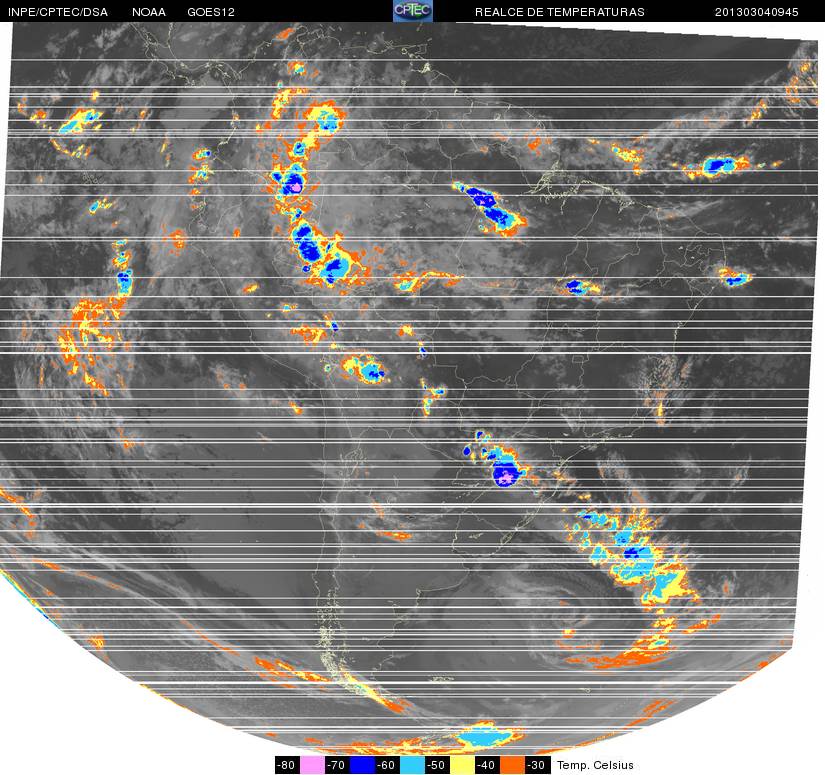Image resolution: width=825 pixels, height=775 pixels.
Task: Click the Temp. Celsius legend label
Action: click(x=595, y=765)
